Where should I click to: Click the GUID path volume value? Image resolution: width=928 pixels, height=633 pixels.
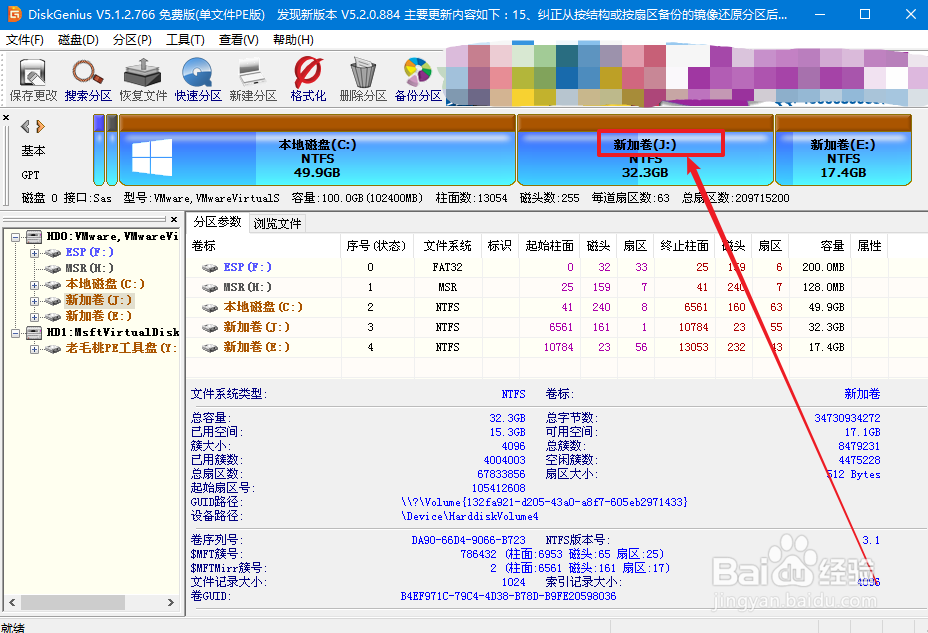point(544,502)
